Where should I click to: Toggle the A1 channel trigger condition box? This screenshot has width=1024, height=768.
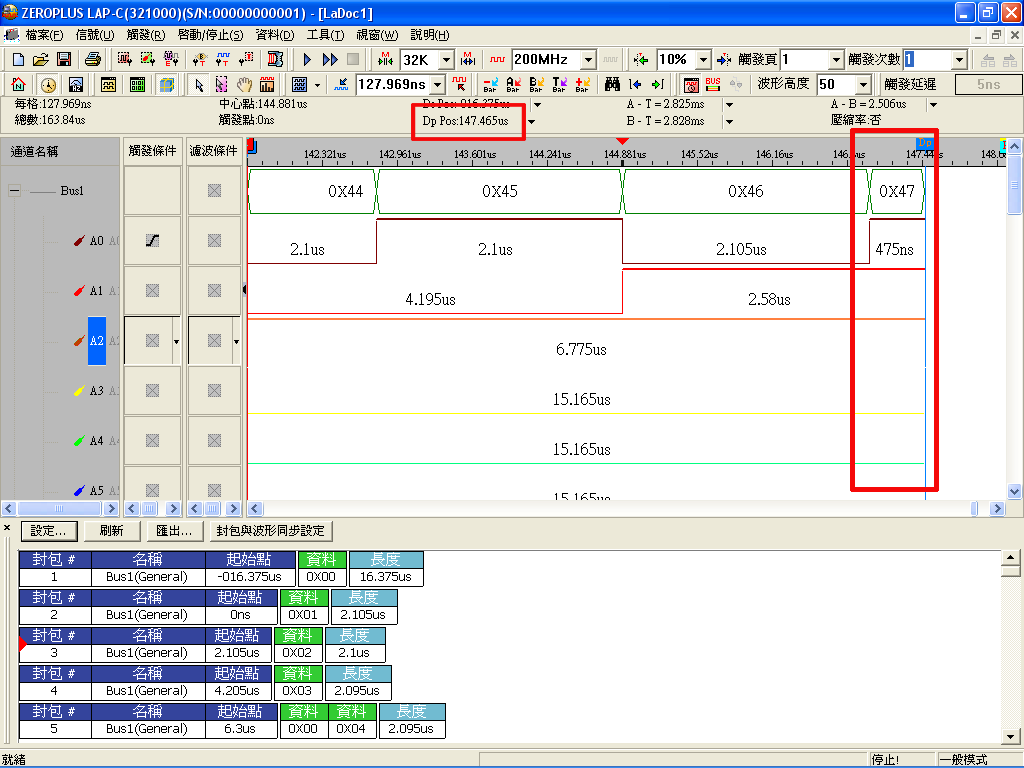pyautogui.click(x=152, y=291)
